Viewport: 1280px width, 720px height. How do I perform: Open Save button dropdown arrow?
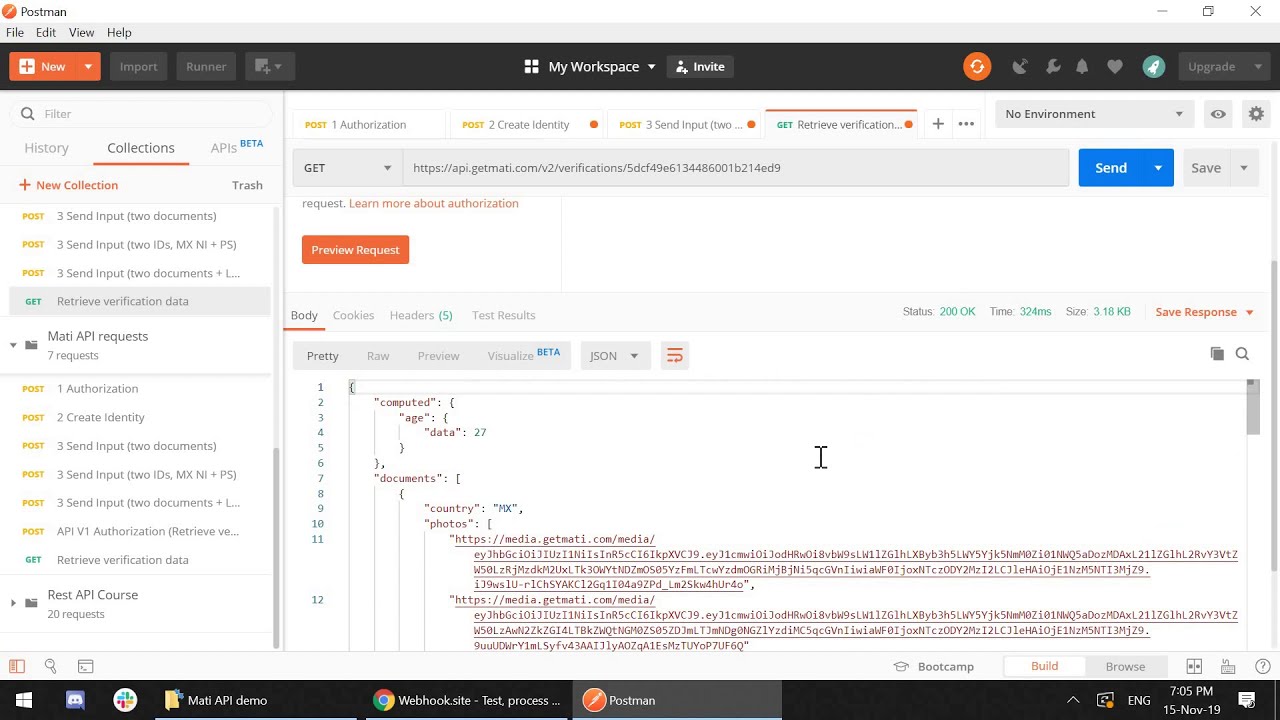pos(1244,168)
